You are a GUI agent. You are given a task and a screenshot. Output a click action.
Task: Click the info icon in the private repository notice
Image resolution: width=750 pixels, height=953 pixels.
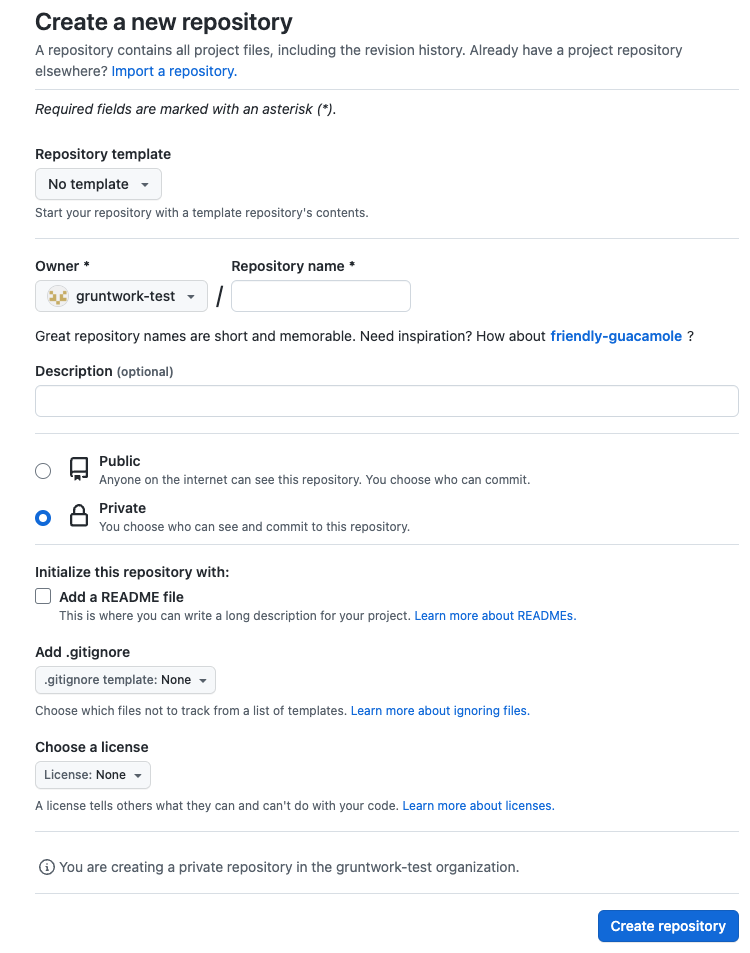pos(46,867)
